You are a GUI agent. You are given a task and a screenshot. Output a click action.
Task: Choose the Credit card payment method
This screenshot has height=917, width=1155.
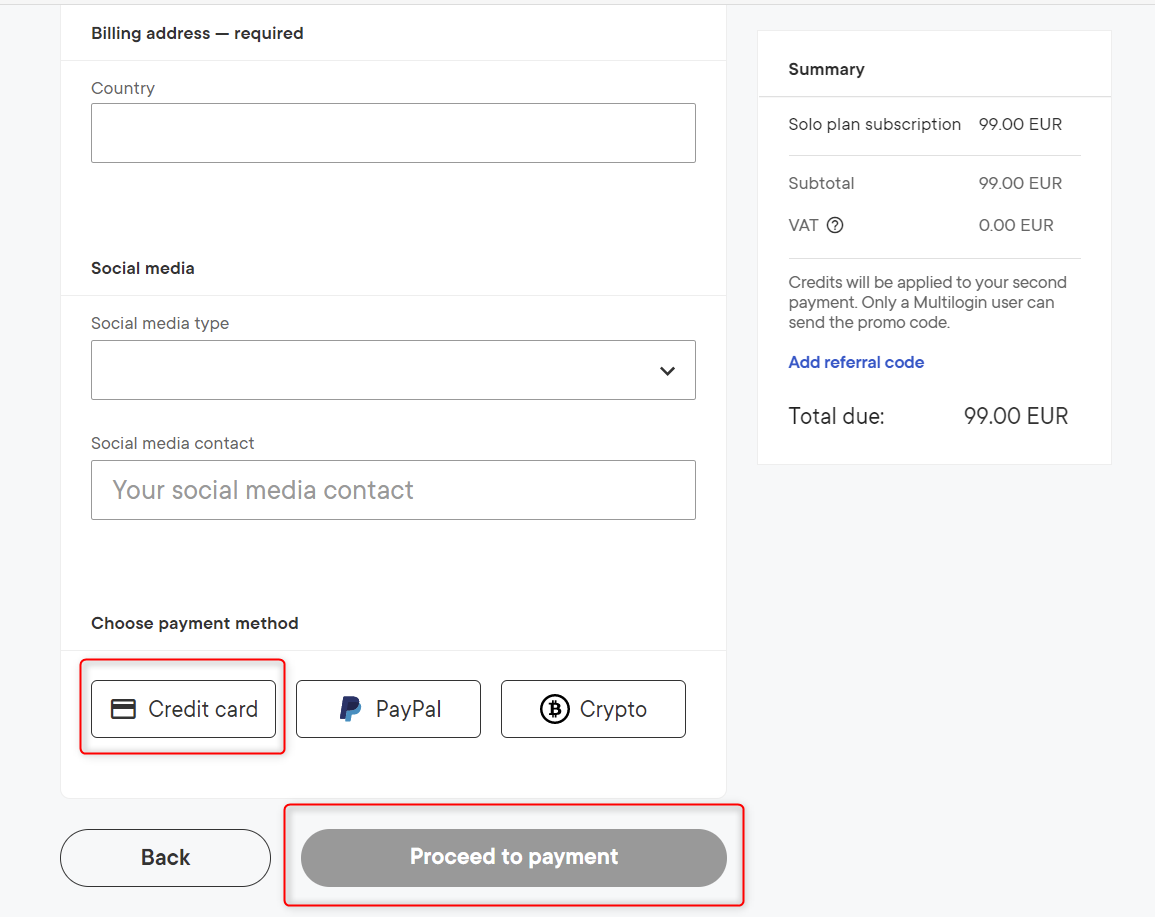(184, 709)
